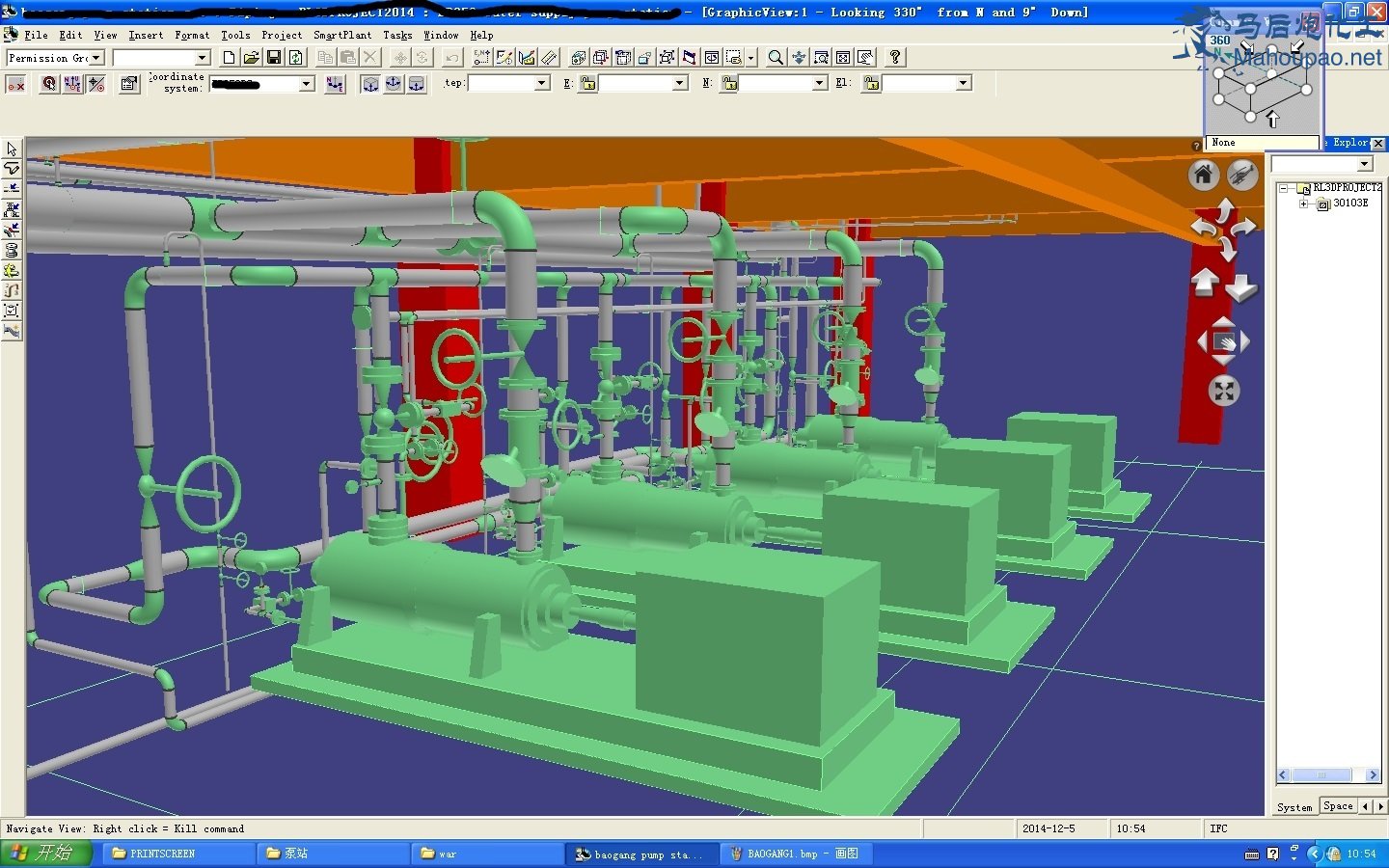Viewport: 1389px width, 868px height.
Task: Open the Insert menu
Action: tap(146, 35)
